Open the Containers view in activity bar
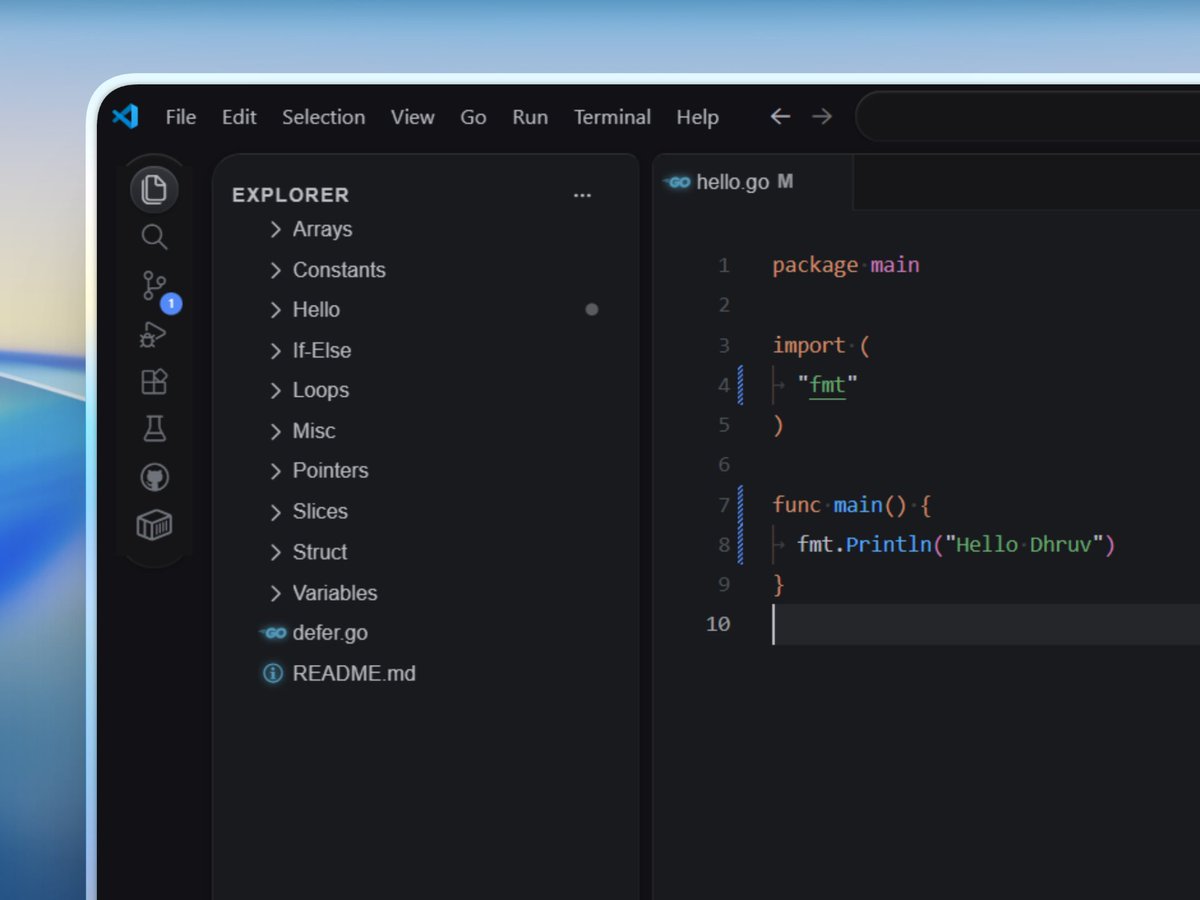Screen dimensions: 1200x900 (x=154, y=525)
